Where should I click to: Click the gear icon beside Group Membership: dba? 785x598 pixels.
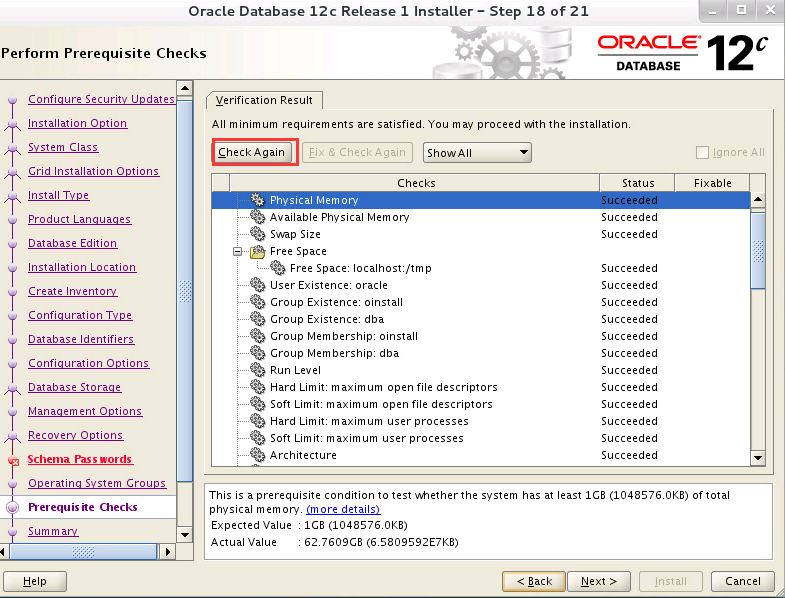point(257,353)
